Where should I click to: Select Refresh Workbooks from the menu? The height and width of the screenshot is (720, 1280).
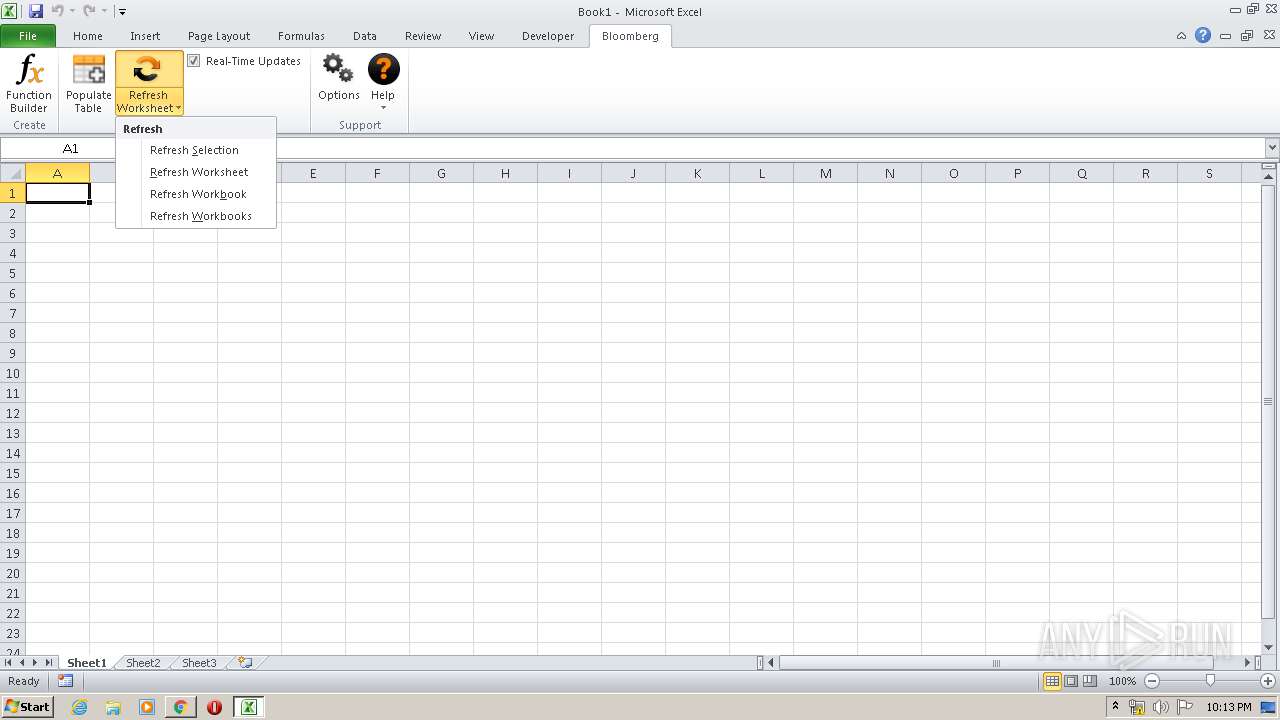(195, 216)
